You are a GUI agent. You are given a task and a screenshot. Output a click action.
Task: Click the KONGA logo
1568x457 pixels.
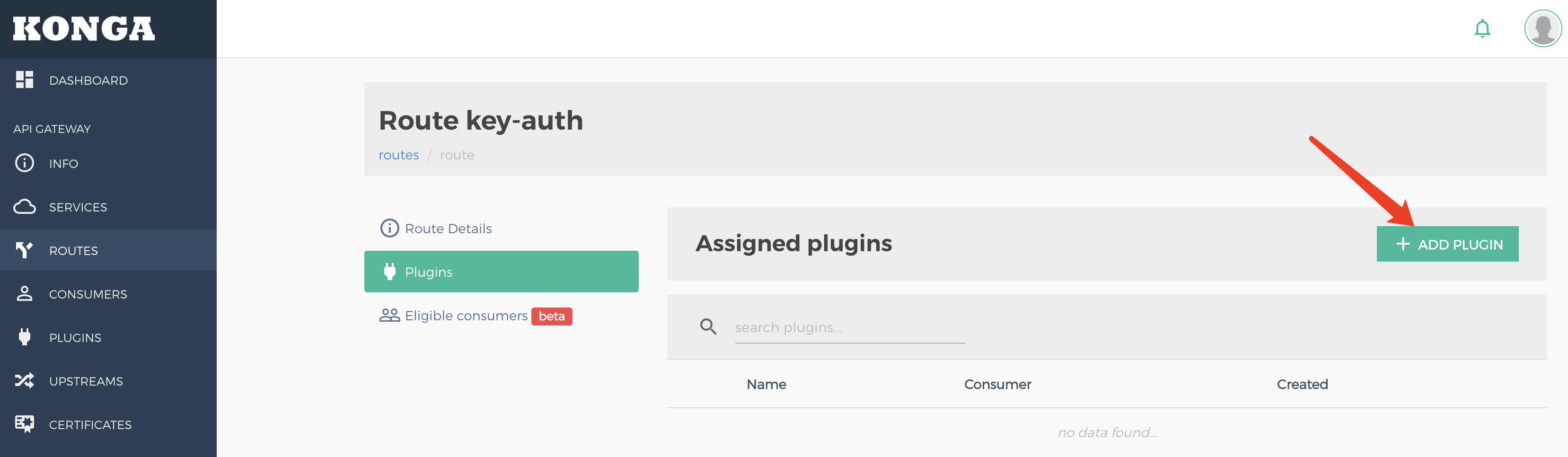pyautogui.click(x=84, y=28)
